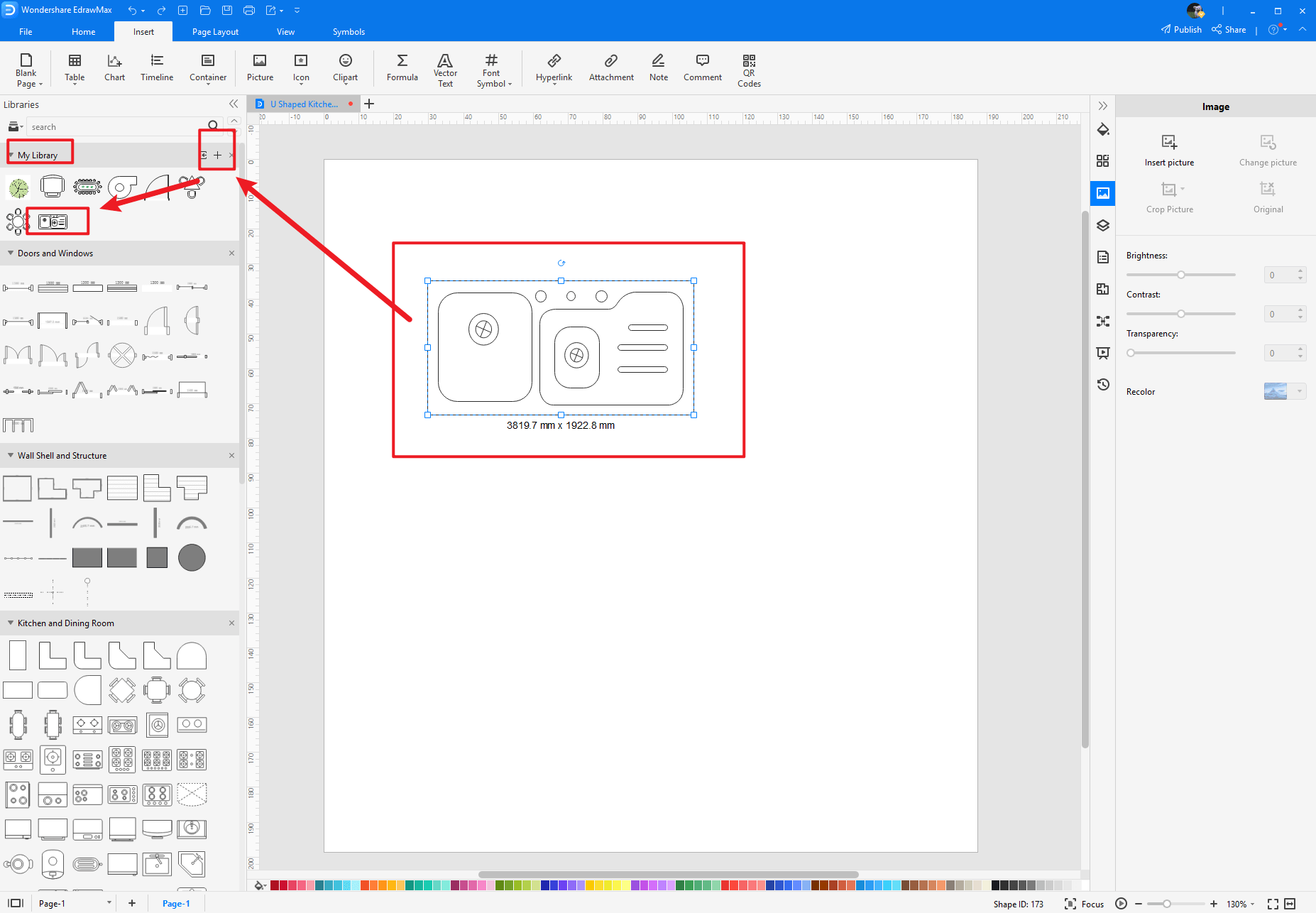
Task: Select the Formula insert icon
Action: tap(402, 67)
